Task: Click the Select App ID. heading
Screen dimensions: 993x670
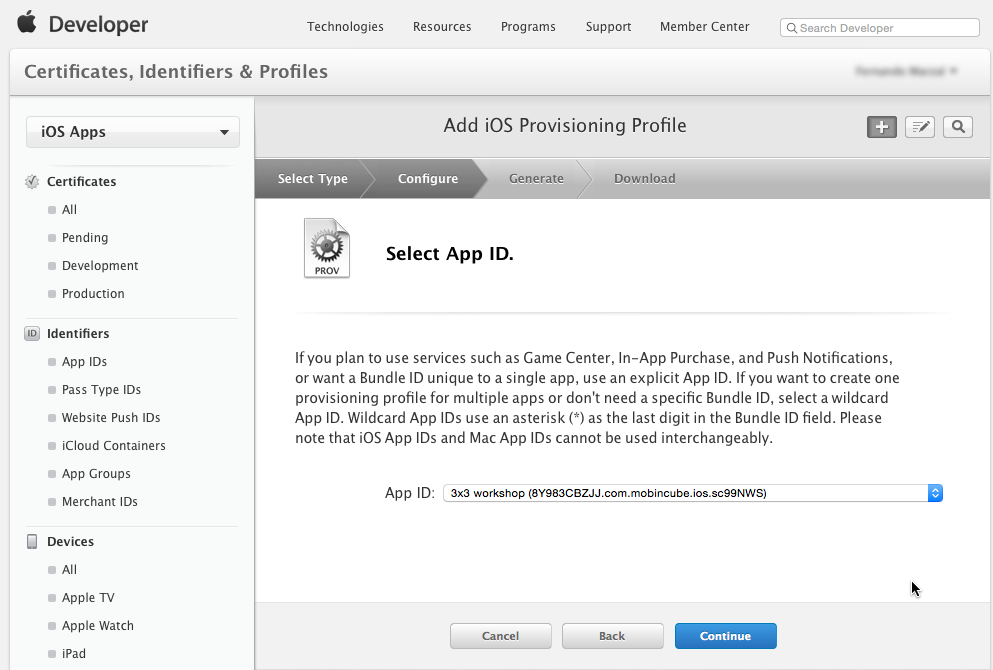Action: [450, 253]
